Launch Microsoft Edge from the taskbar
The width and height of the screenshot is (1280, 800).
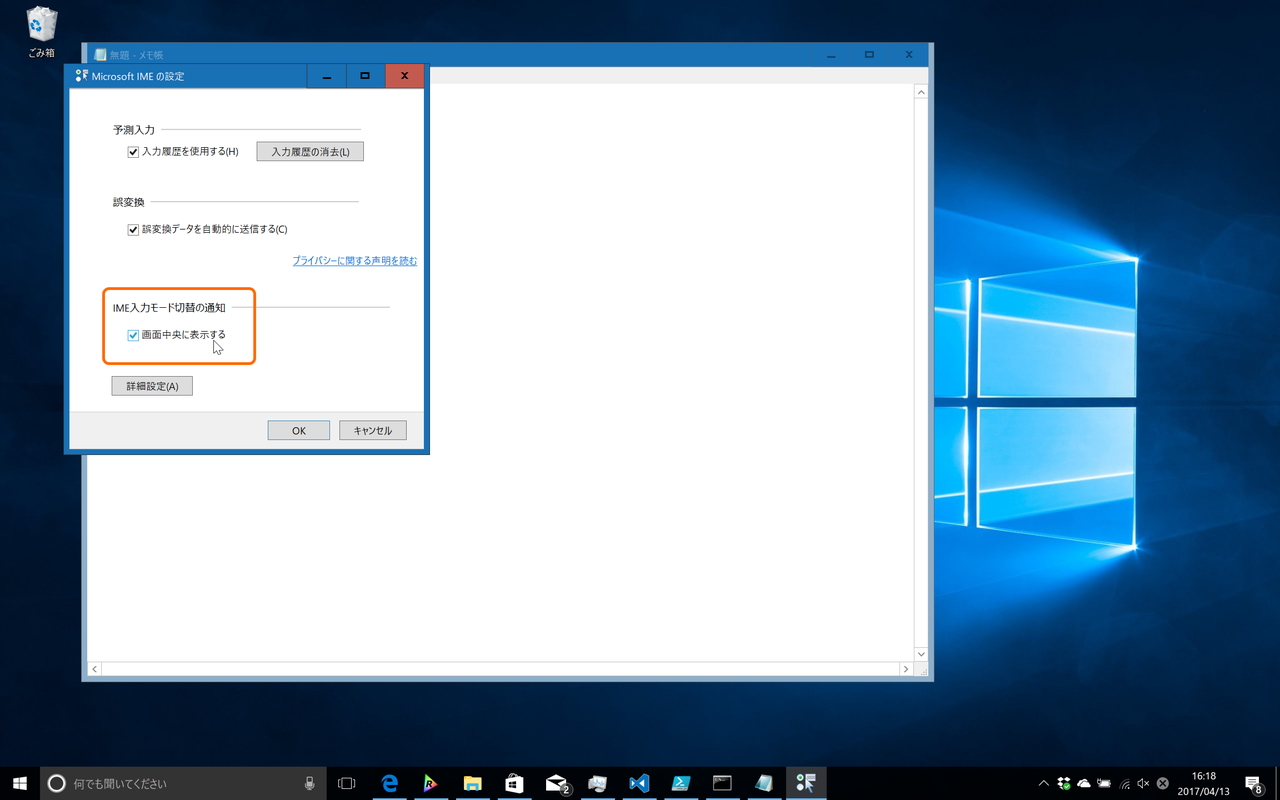tap(389, 783)
